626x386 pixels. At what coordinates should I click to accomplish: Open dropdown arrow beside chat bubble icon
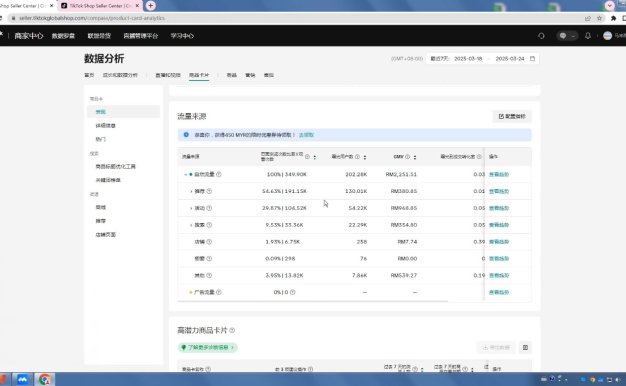click(x=573, y=36)
